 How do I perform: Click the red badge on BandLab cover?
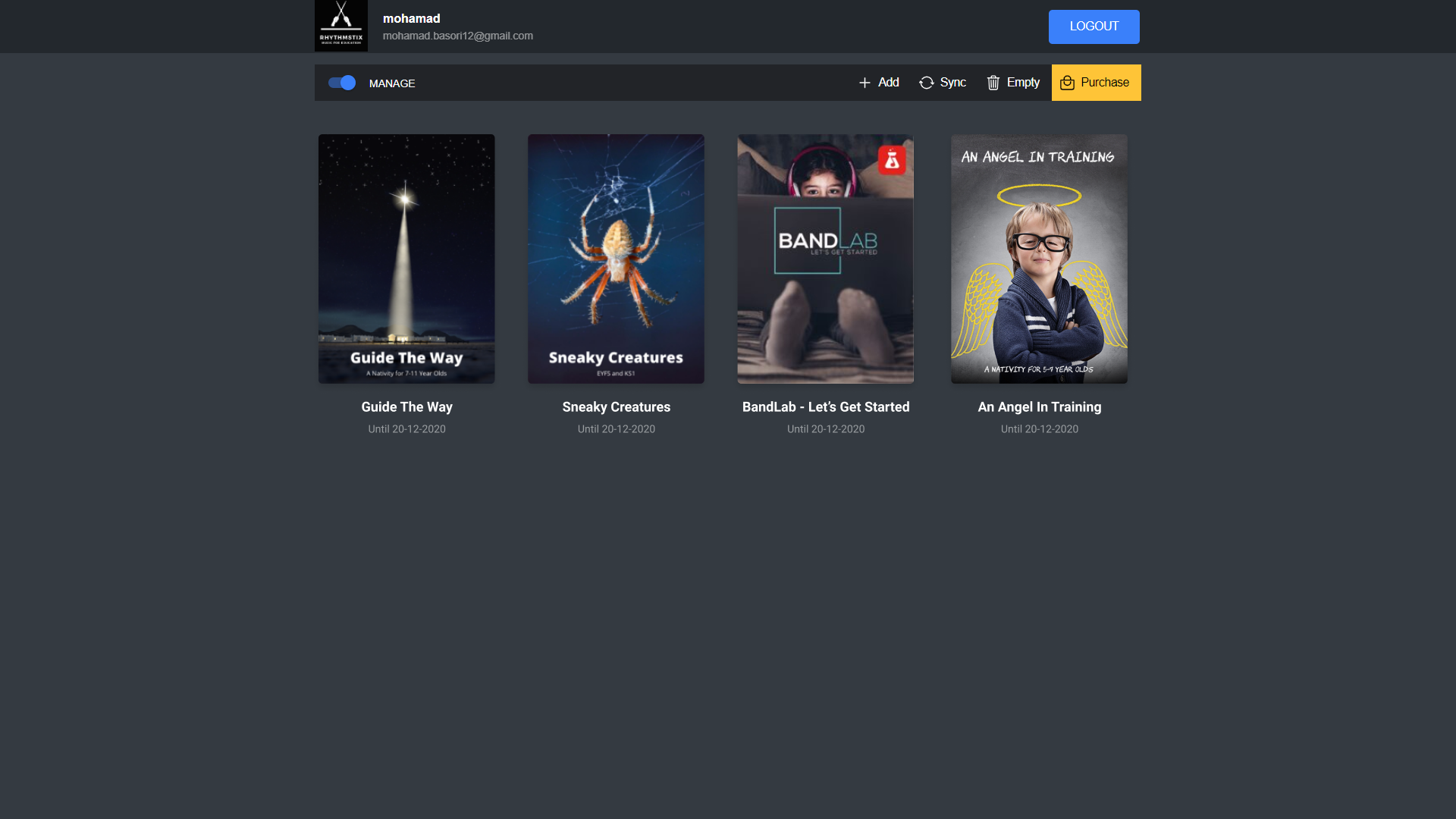[892, 160]
